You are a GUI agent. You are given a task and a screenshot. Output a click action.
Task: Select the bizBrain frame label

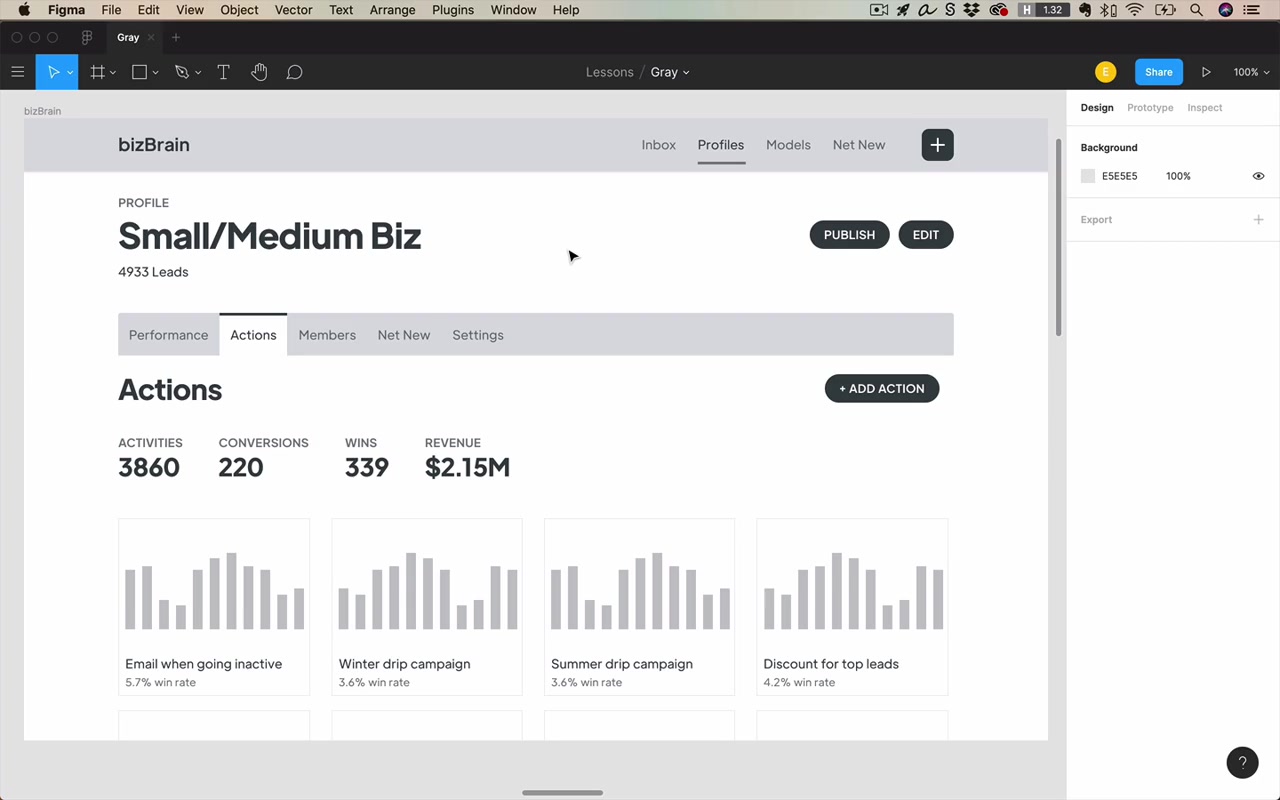[x=42, y=111]
